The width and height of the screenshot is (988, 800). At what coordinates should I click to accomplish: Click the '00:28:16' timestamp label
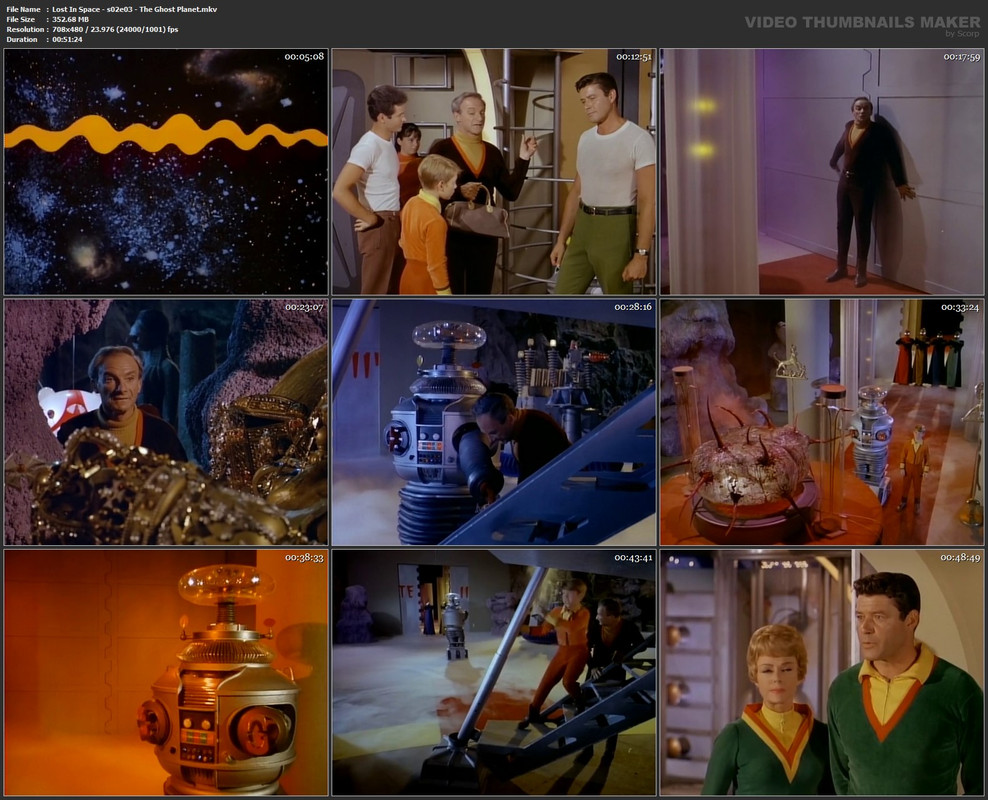pyautogui.click(x=633, y=307)
